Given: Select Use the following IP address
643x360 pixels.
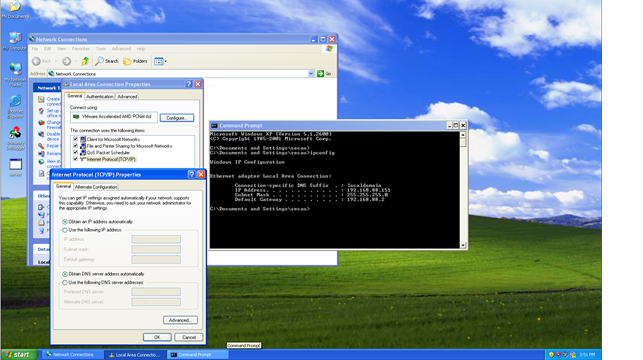Looking at the screenshot, I should (65, 230).
